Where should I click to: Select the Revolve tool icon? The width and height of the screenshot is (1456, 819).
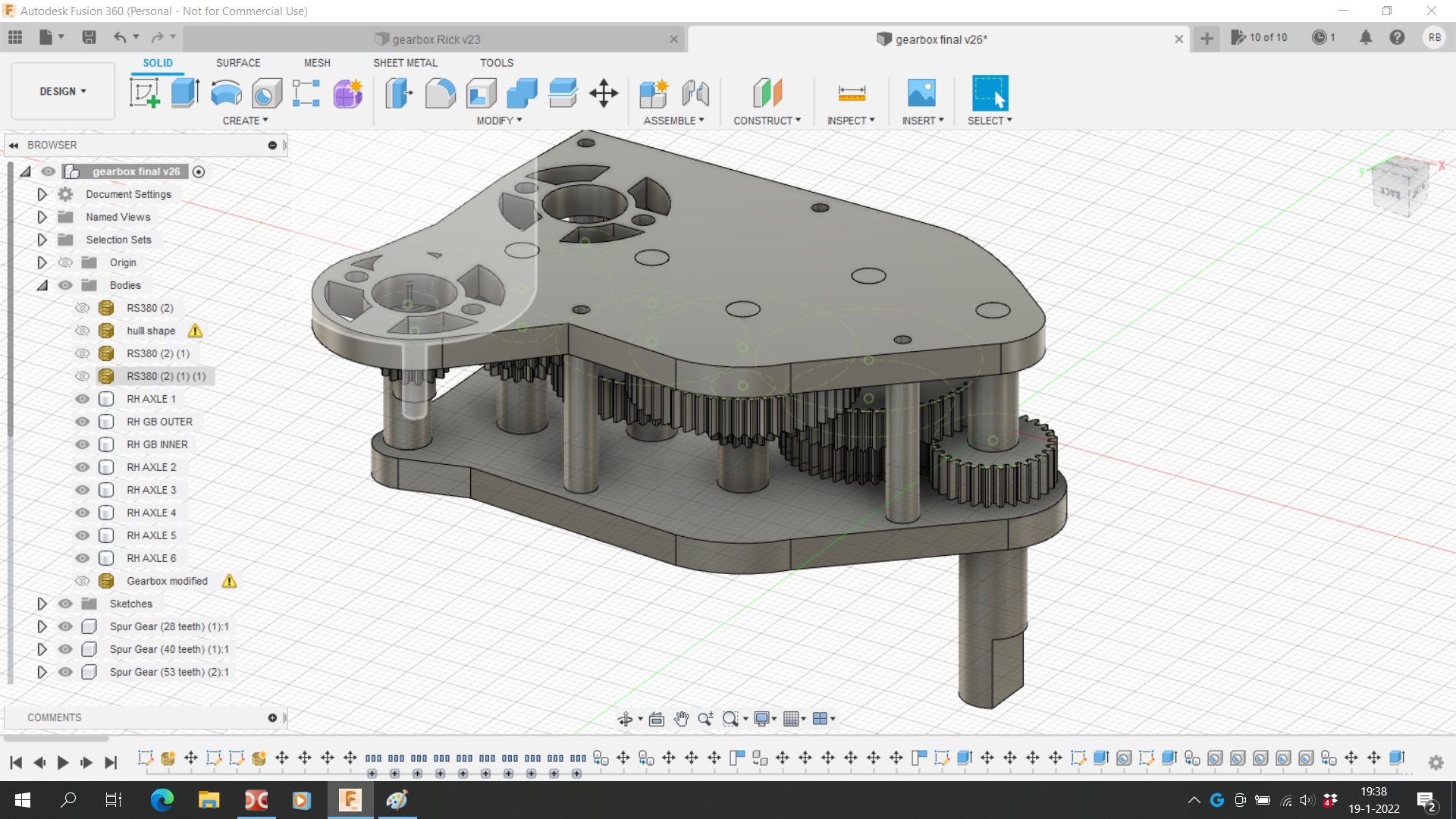pos(226,93)
